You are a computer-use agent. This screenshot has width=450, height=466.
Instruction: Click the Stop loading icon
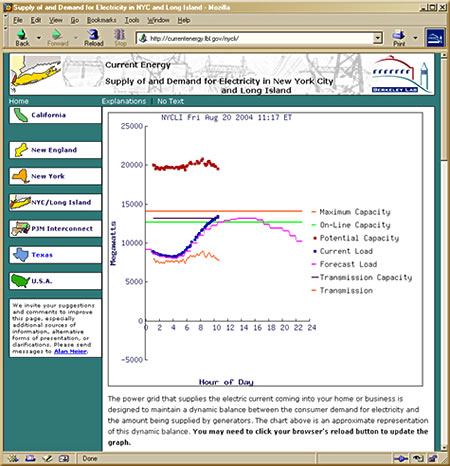tap(119, 34)
